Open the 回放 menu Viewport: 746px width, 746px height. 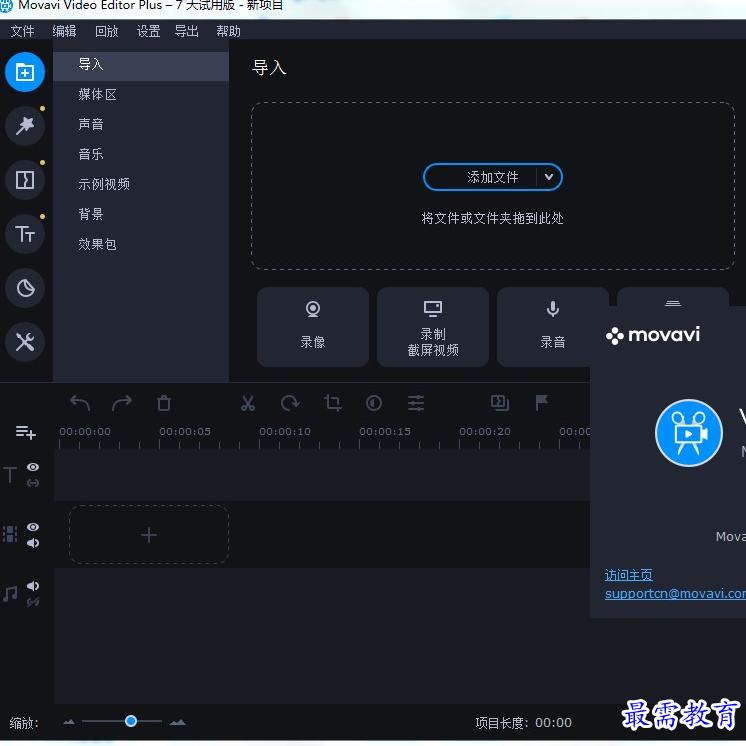pyautogui.click(x=107, y=31)
